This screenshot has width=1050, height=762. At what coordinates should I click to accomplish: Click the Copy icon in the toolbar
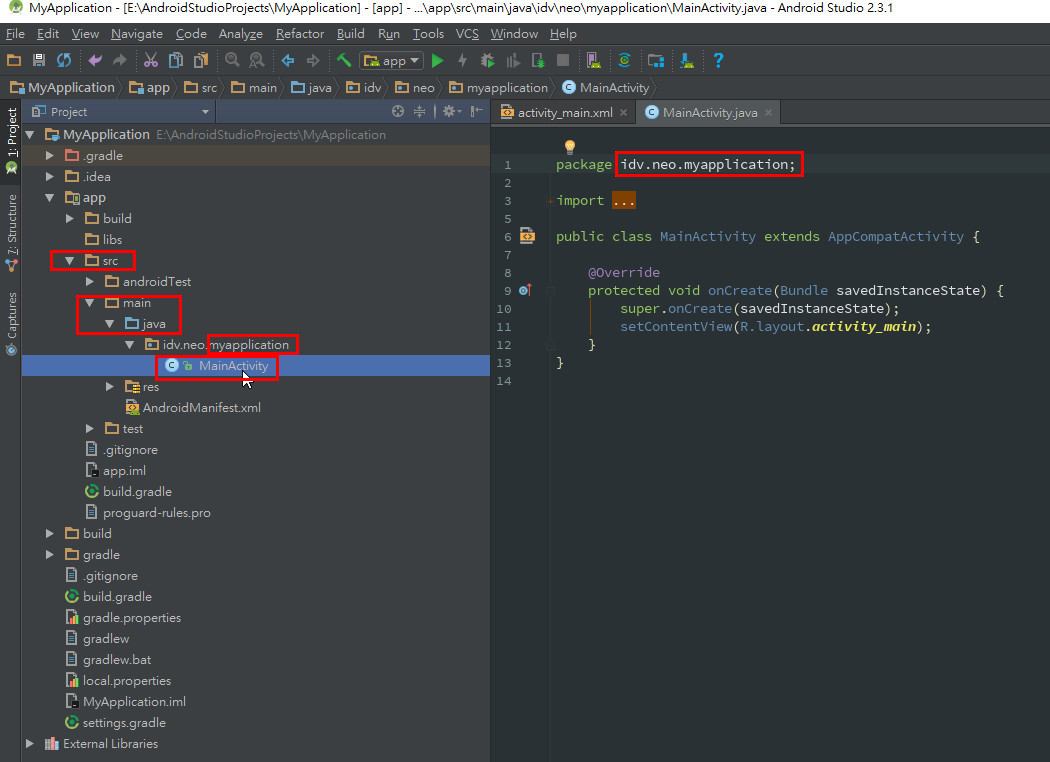[175, 61]
